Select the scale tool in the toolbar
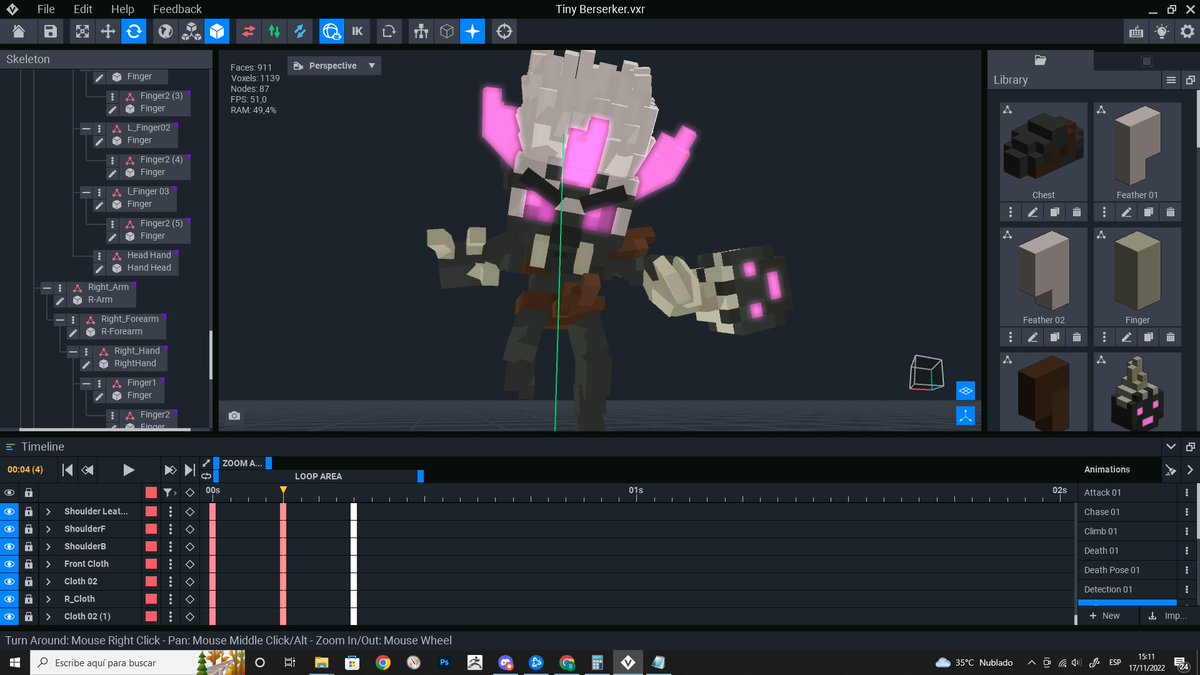Screen dimensions: 1200x675 (82, 32)
